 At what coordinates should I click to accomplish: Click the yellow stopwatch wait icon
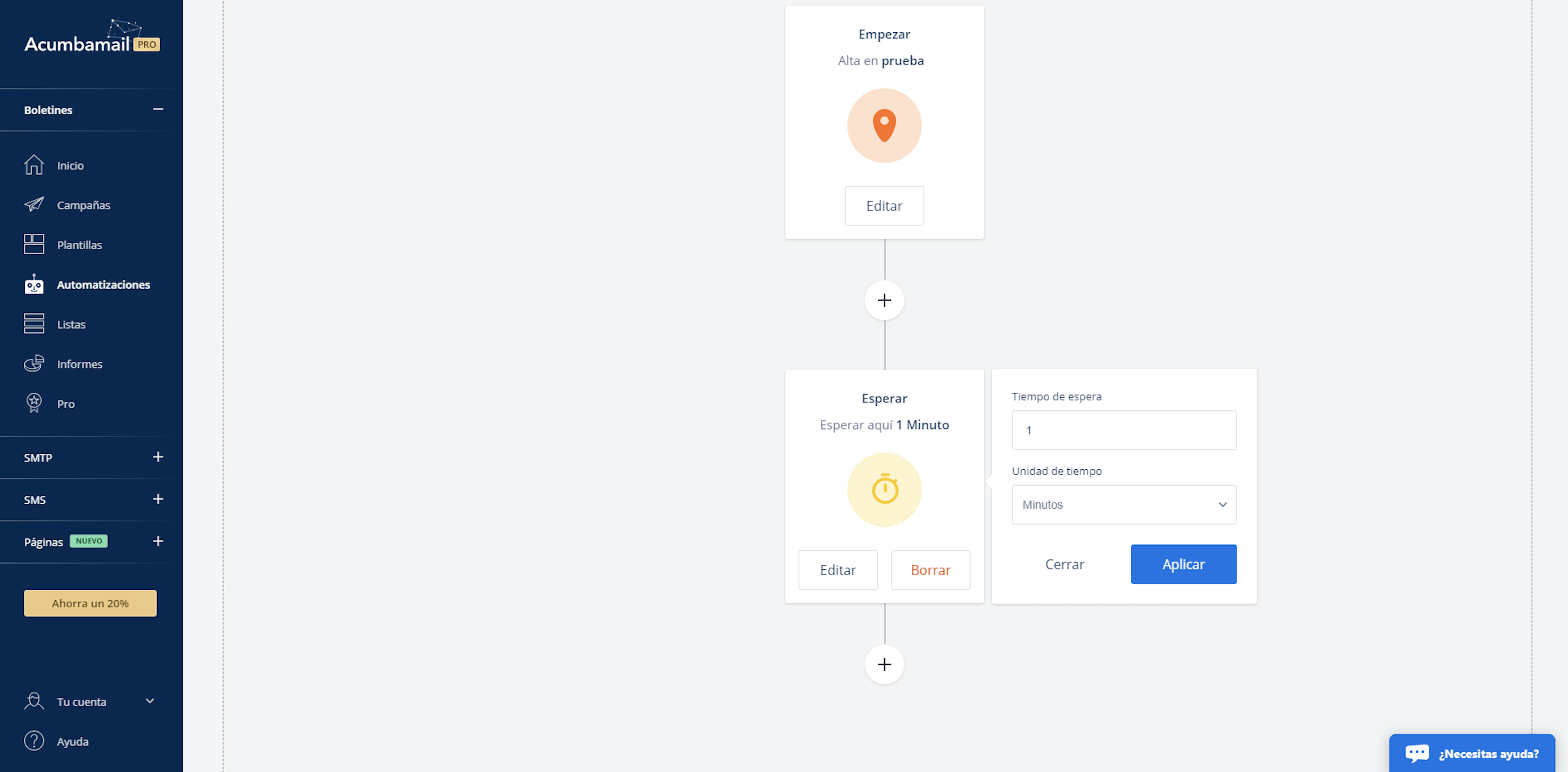coord(884,490)
